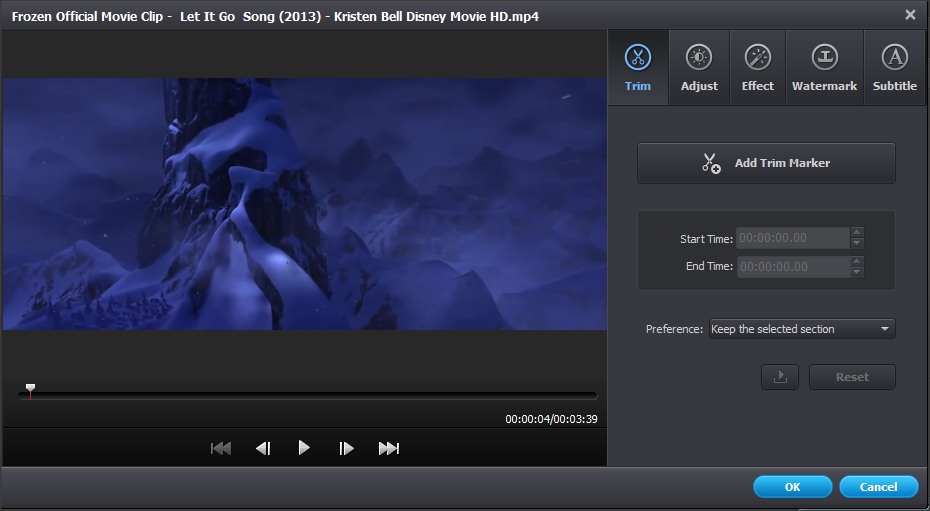Increase Start Time with the up arrow

[x=857, y=232]
